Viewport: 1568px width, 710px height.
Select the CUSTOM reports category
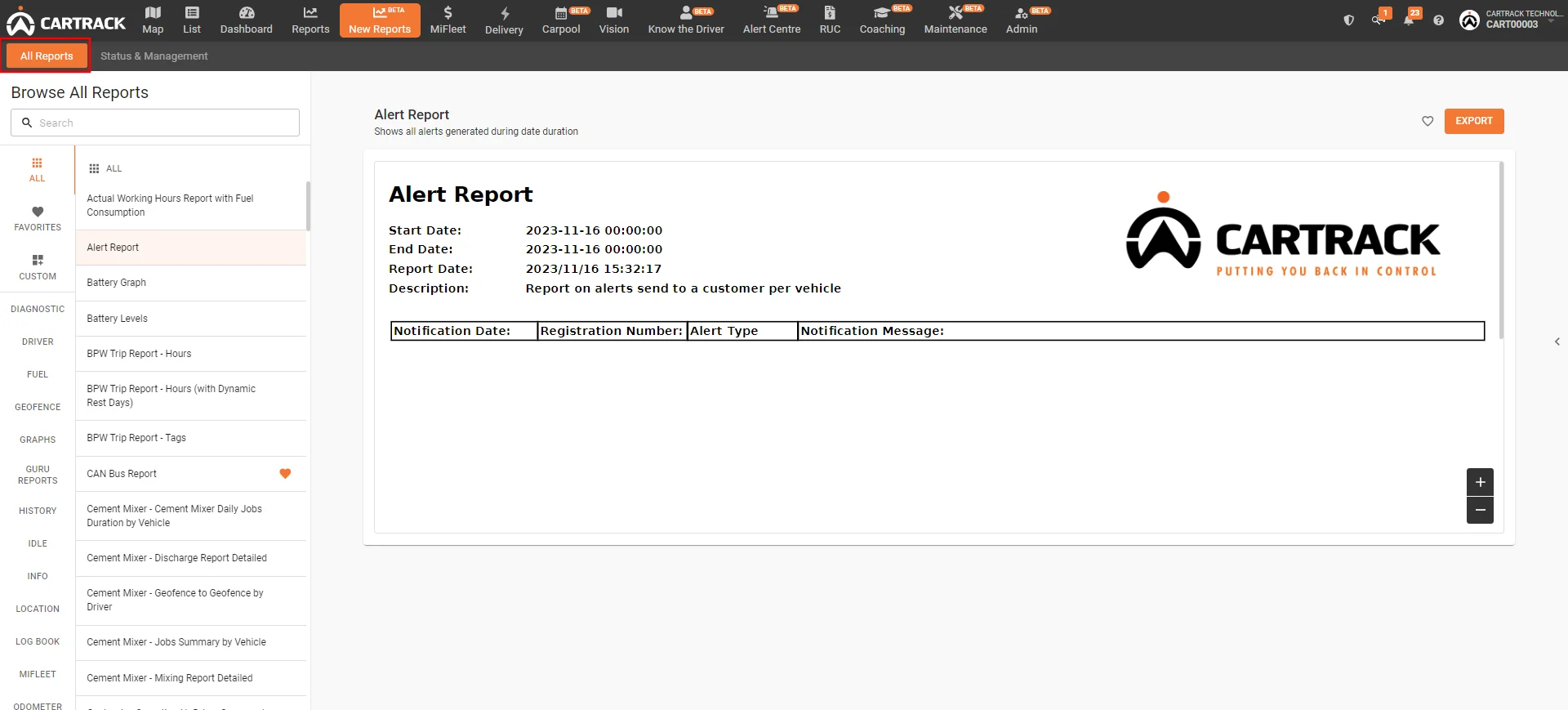point(38,268)
